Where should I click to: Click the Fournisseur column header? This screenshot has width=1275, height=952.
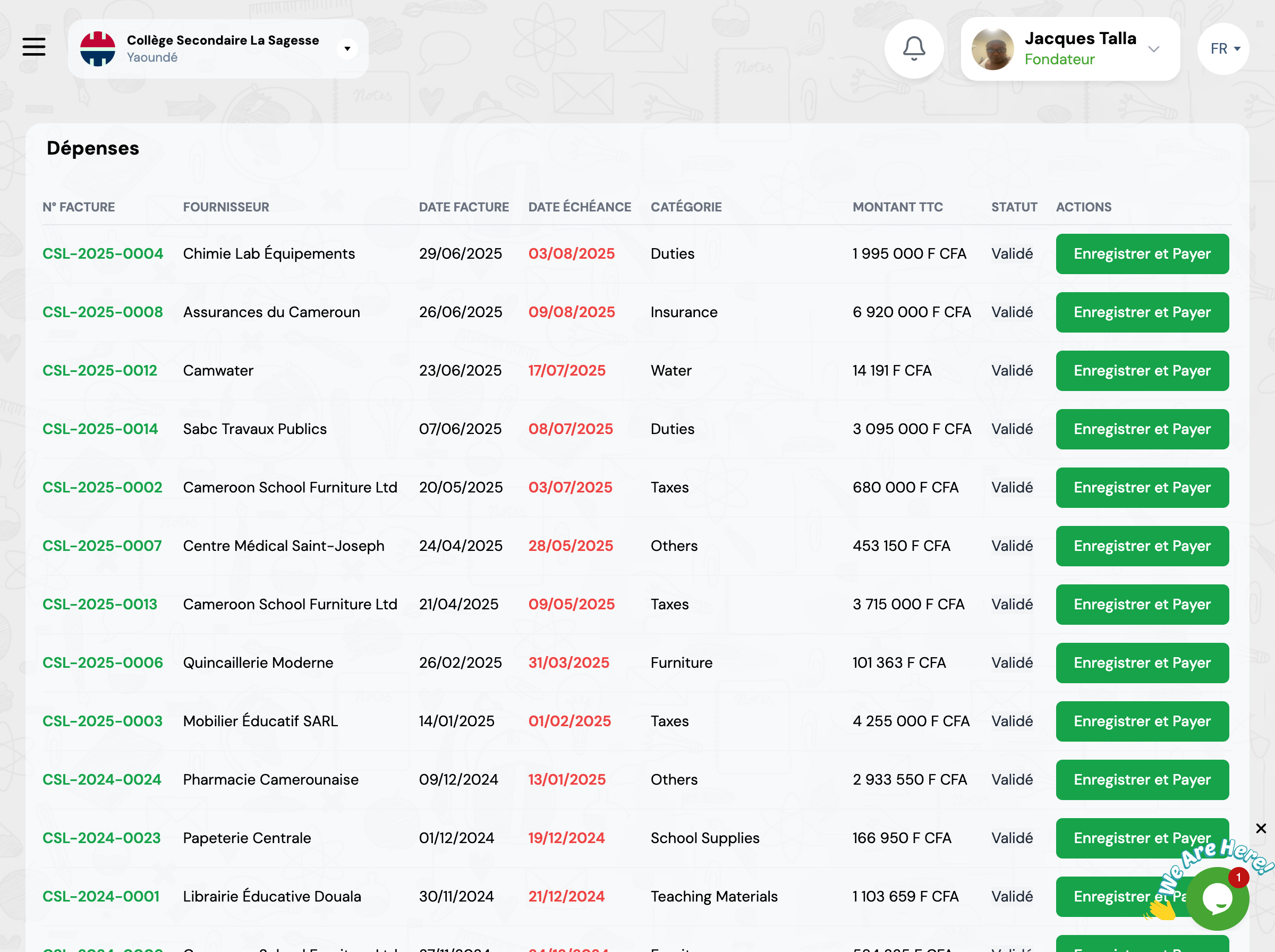pos(226,207)
